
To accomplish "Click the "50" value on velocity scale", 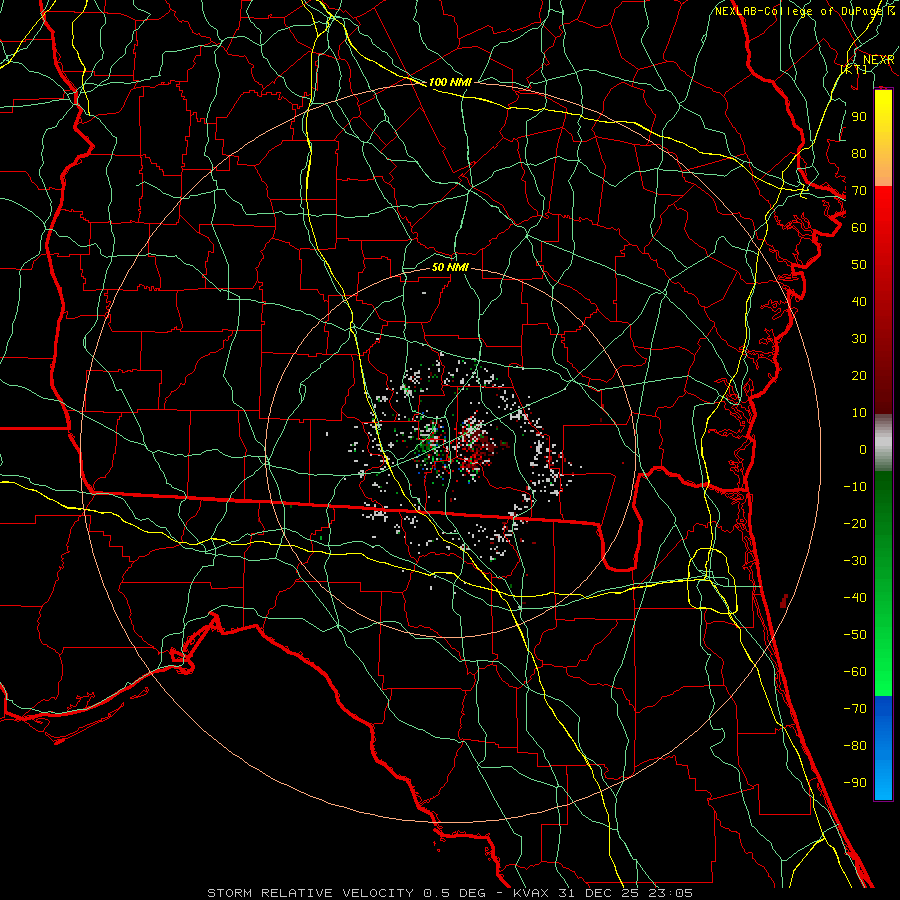I will (859, 265).
